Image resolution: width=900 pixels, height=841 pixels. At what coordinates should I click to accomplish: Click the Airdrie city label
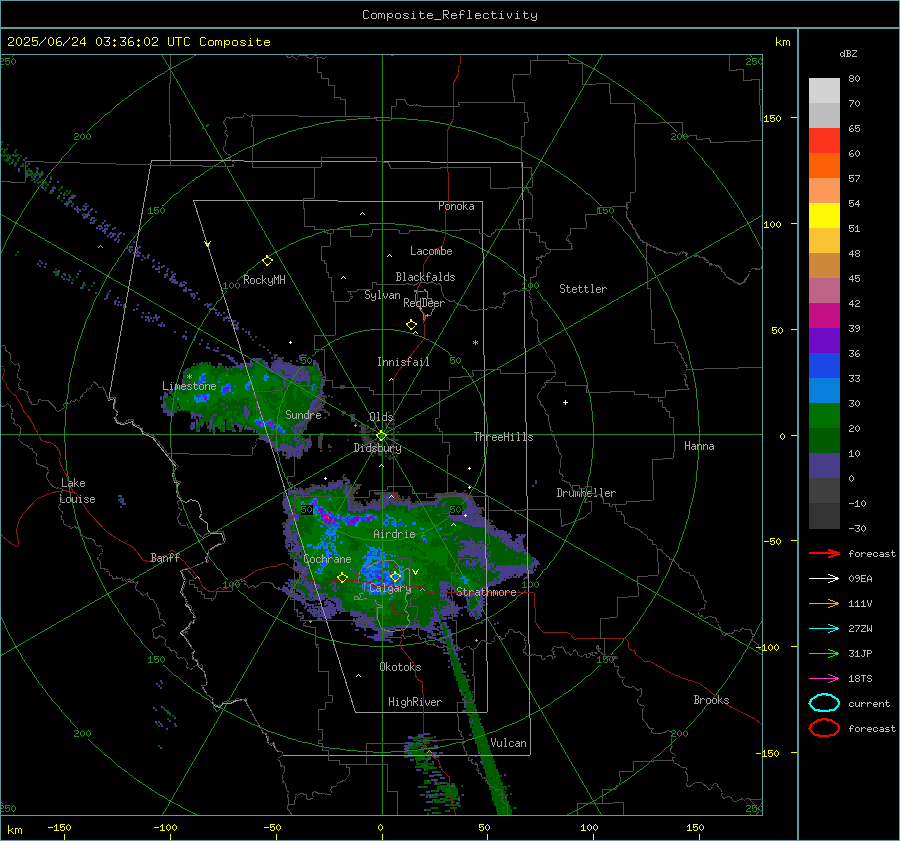click(x=394, y=534)
